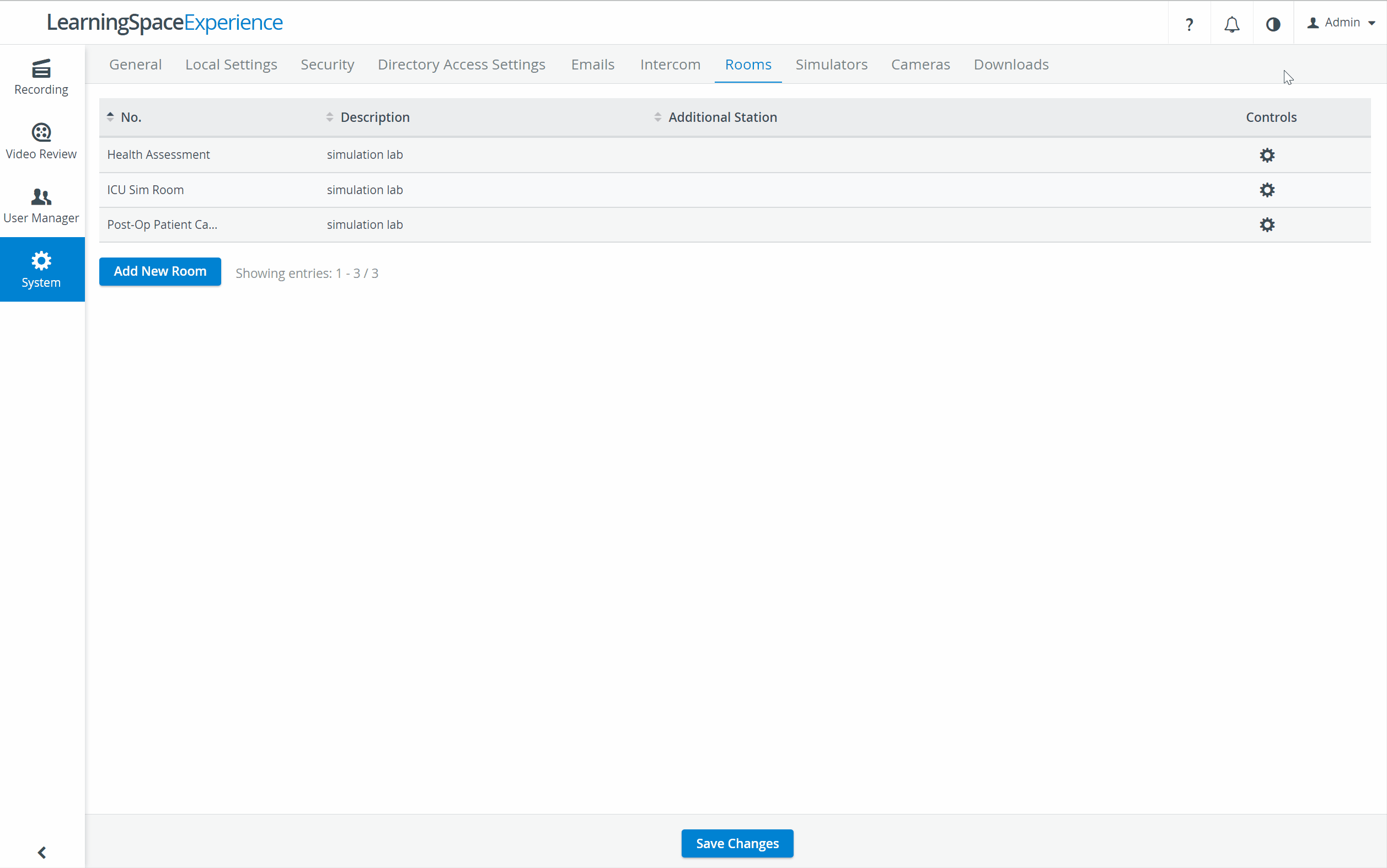The height and width of the screenshot is (868, 1387).
Task: Open the Recording module in sidebar
Action: coord(41,77)
